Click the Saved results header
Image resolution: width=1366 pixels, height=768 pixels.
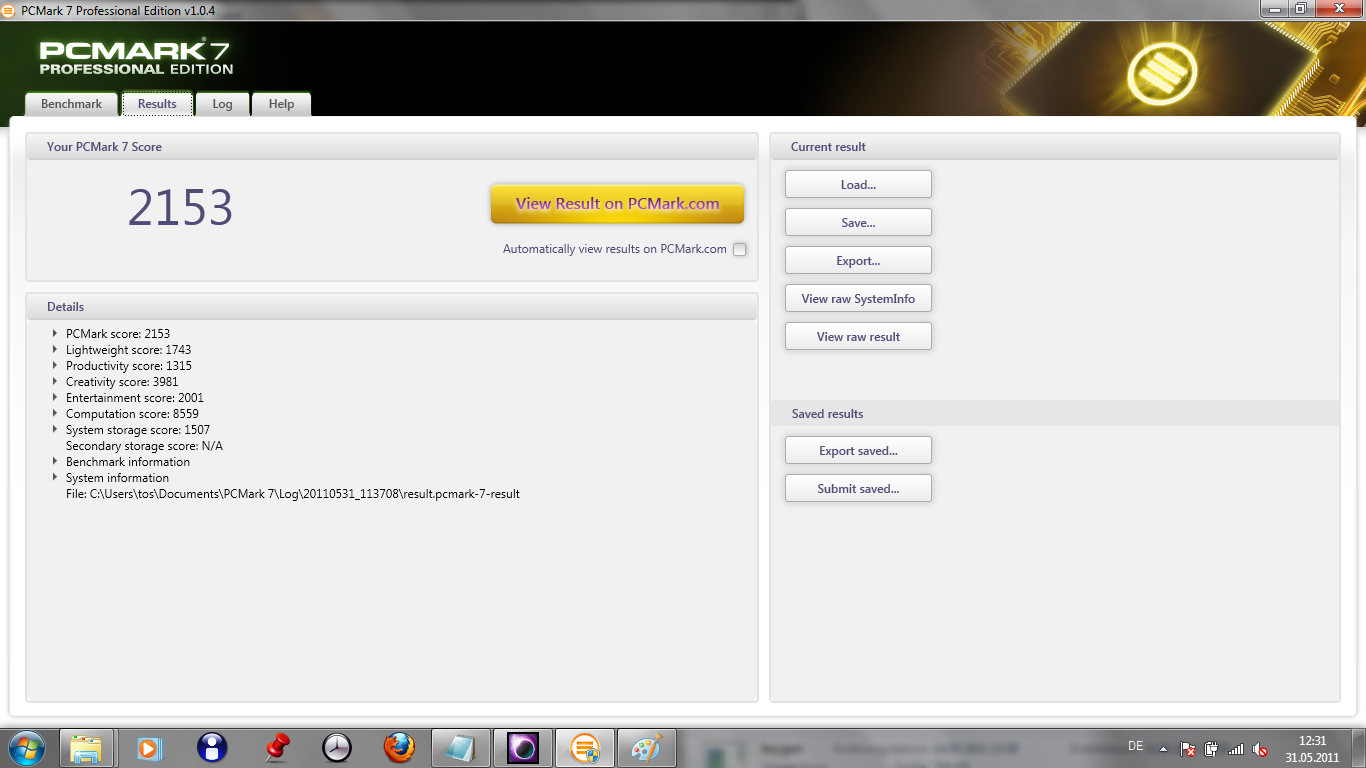click(x=1055, y=414)
